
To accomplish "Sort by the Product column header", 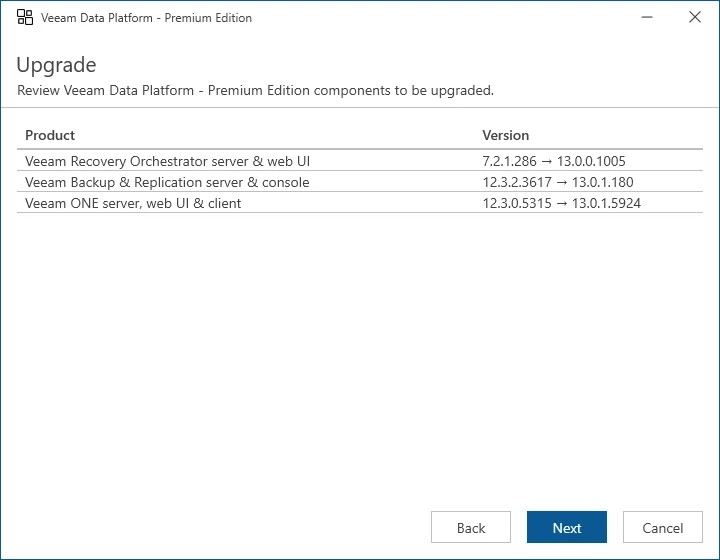I will [x=50, y=135].
